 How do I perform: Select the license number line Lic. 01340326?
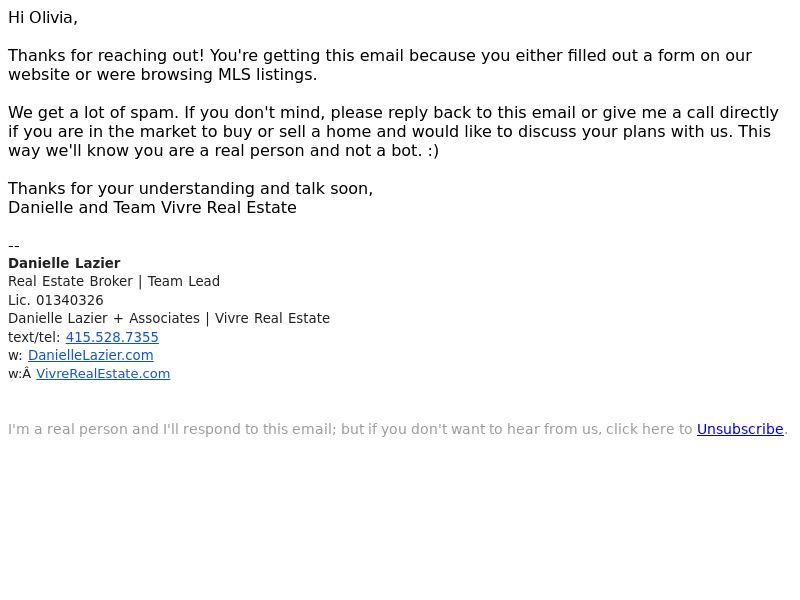tap(56, 300)
